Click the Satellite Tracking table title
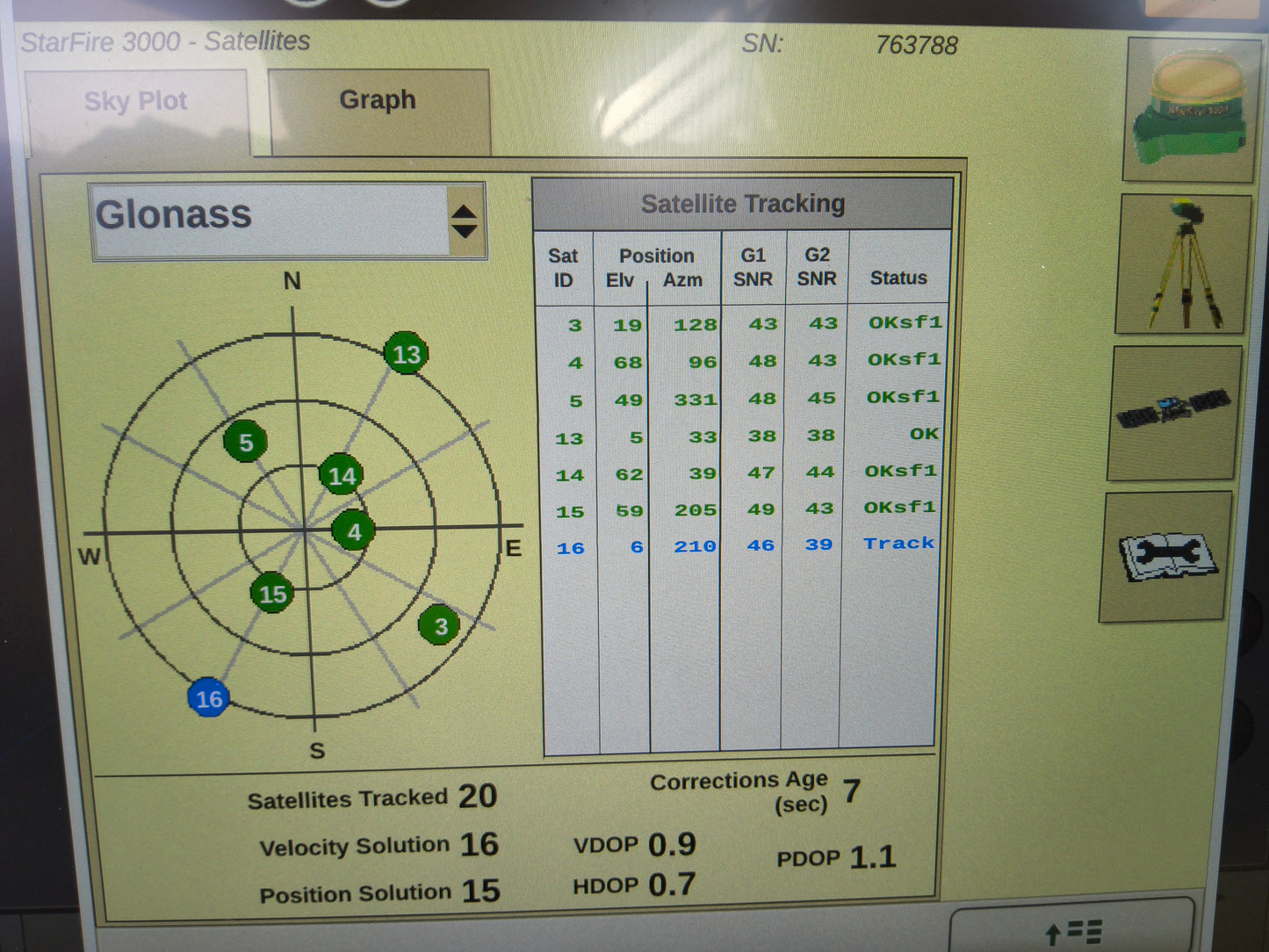 tap(743, 204)
